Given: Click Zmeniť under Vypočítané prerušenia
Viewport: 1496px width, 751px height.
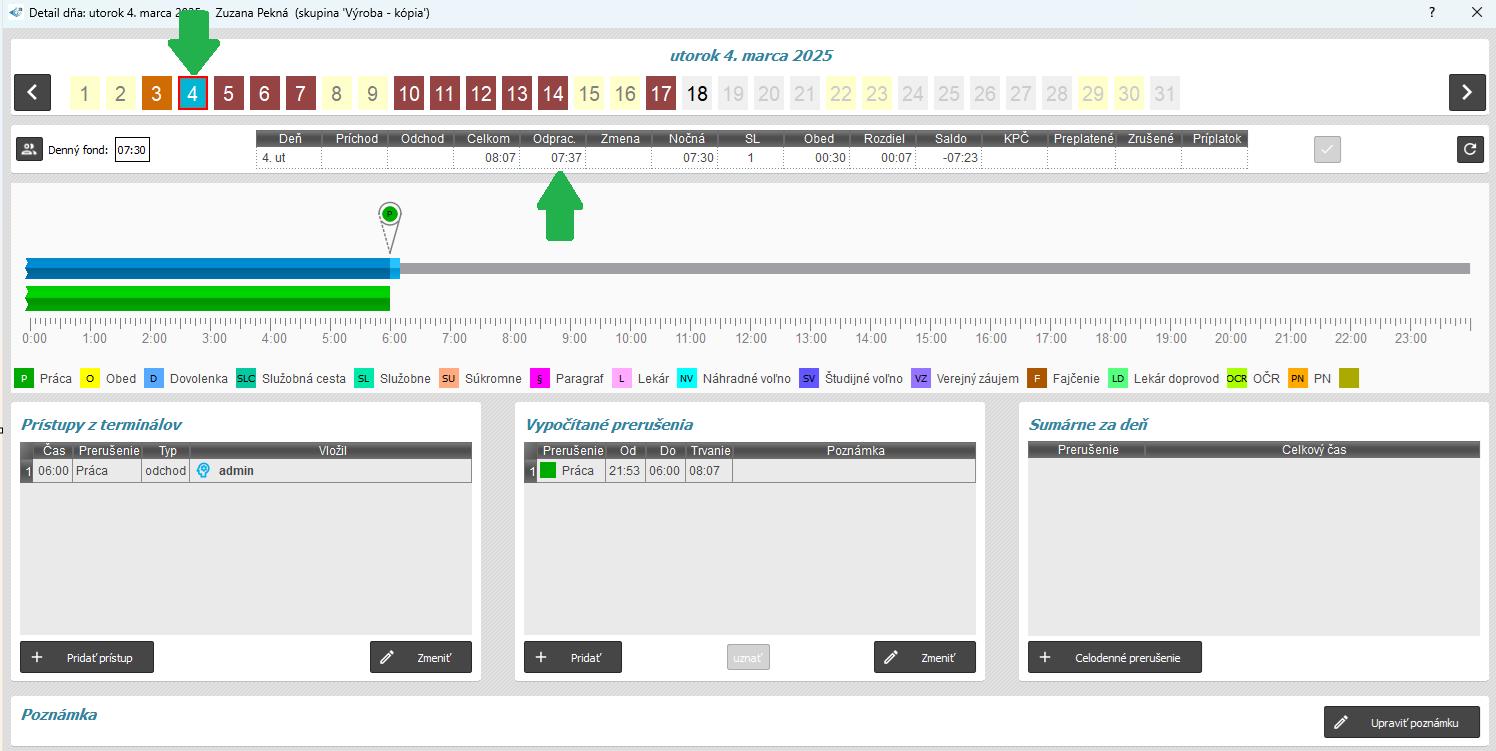Looking at the screenshot, I should point(924,657).
